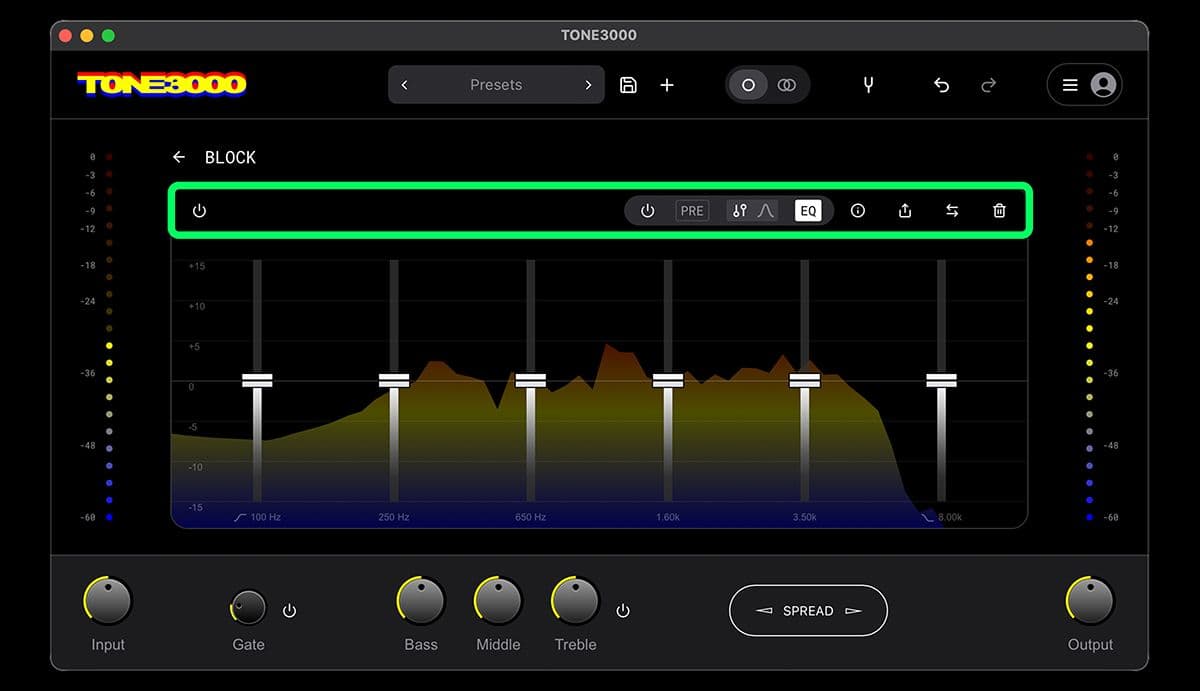
Task: Toggle the block power button left of toolbar
Action: 199,211
